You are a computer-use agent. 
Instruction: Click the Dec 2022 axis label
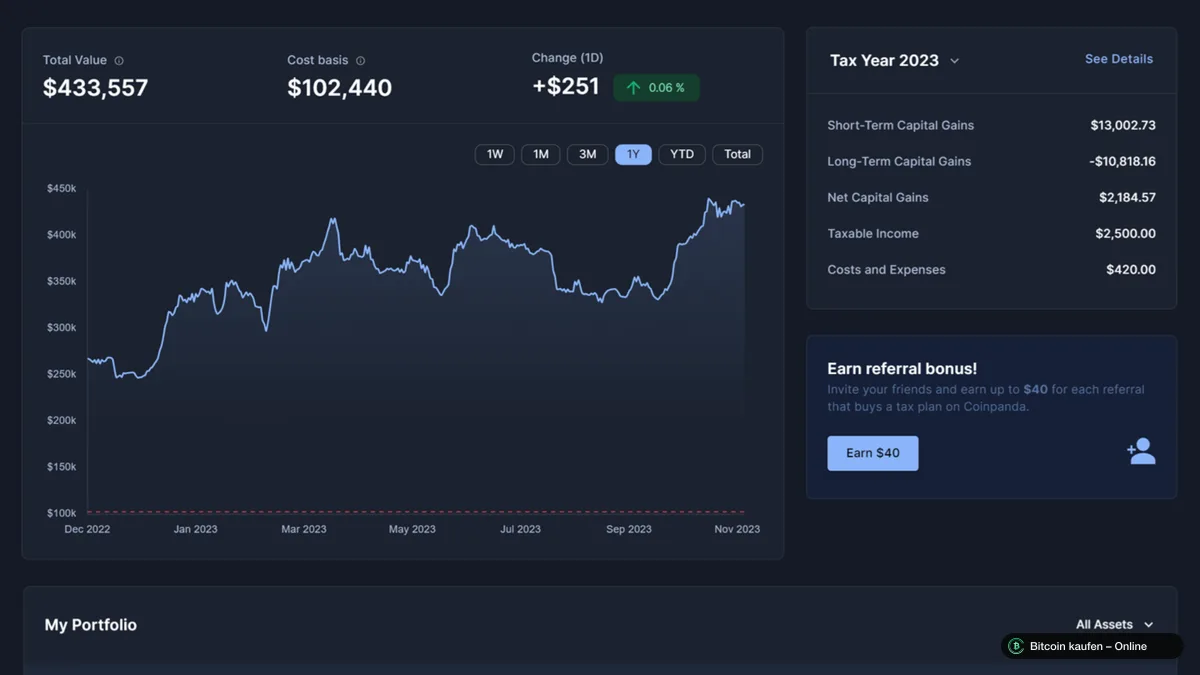click(x=87, y=529)
